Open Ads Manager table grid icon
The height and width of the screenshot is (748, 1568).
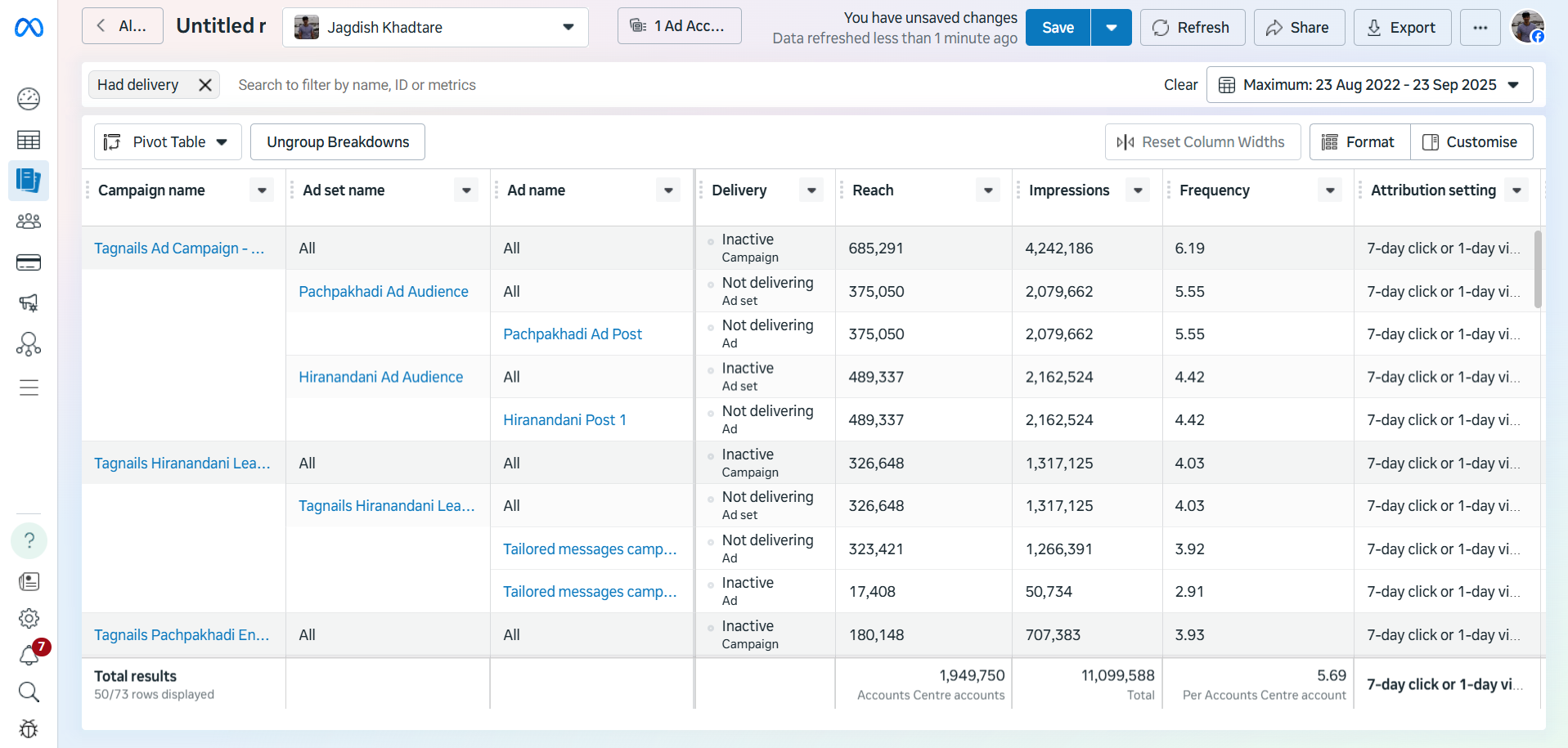point(29,141)
